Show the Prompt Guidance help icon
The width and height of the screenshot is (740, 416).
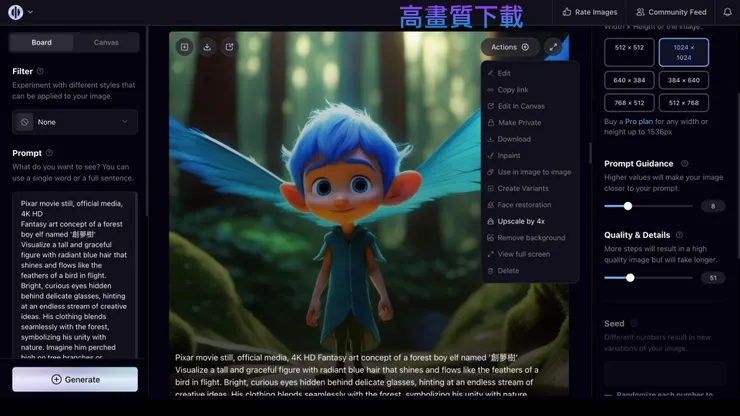coord(684,163)
